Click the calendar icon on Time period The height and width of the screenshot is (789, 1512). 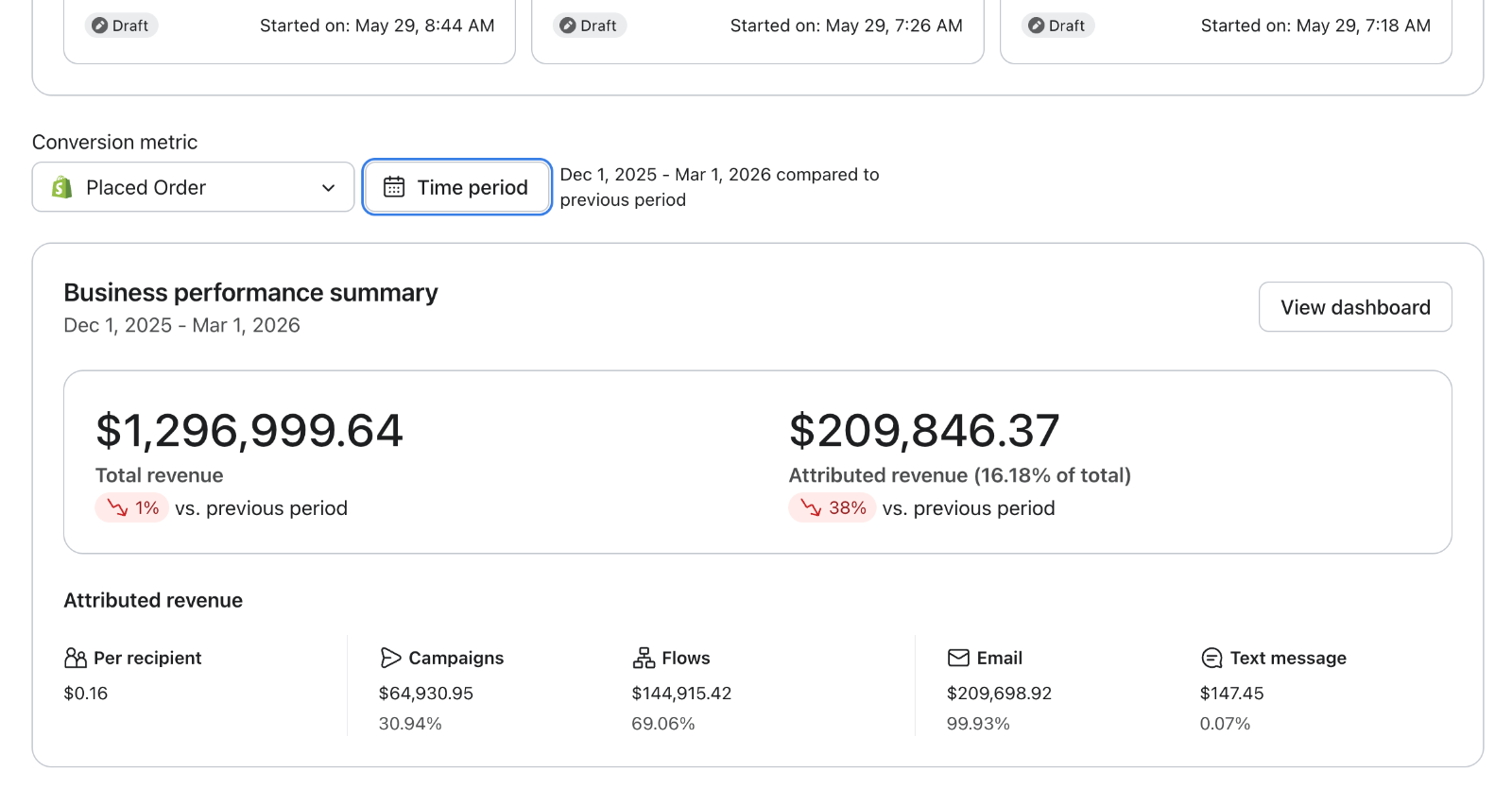pos(394,187)
